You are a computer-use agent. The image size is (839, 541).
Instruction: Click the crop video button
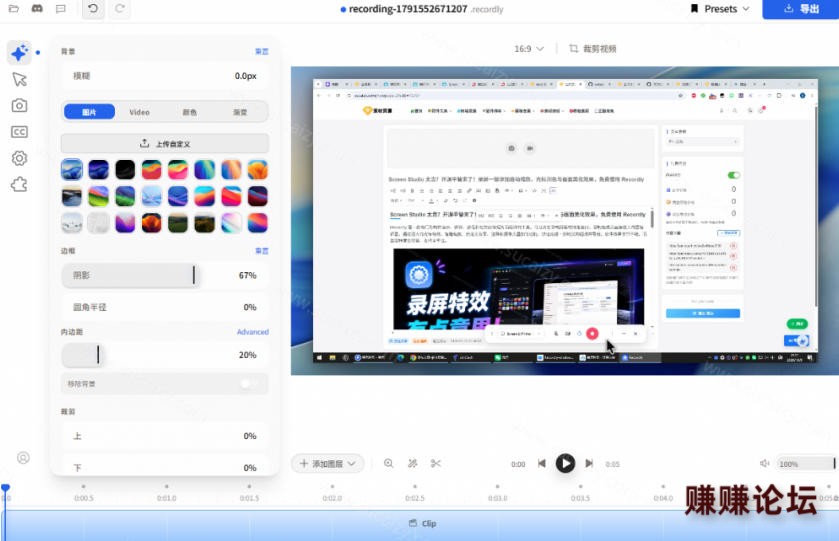click(592, 49)
